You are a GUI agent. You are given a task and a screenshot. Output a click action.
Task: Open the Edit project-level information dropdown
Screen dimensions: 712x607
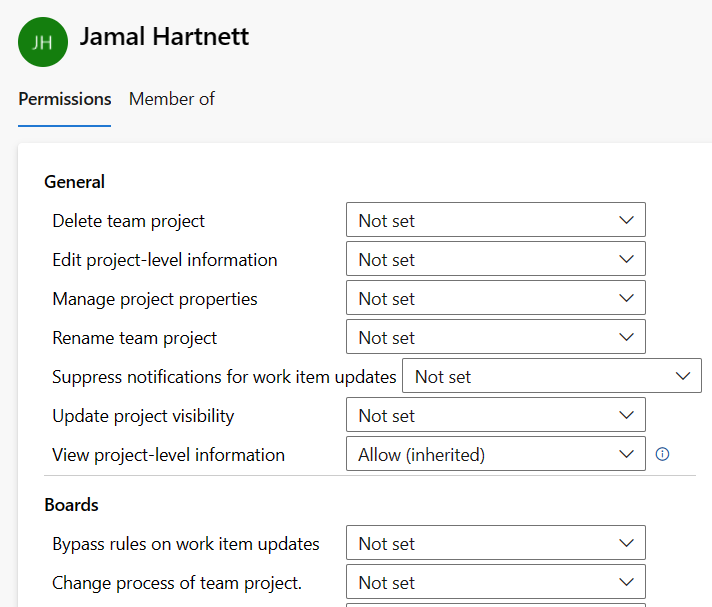(495, 259)
